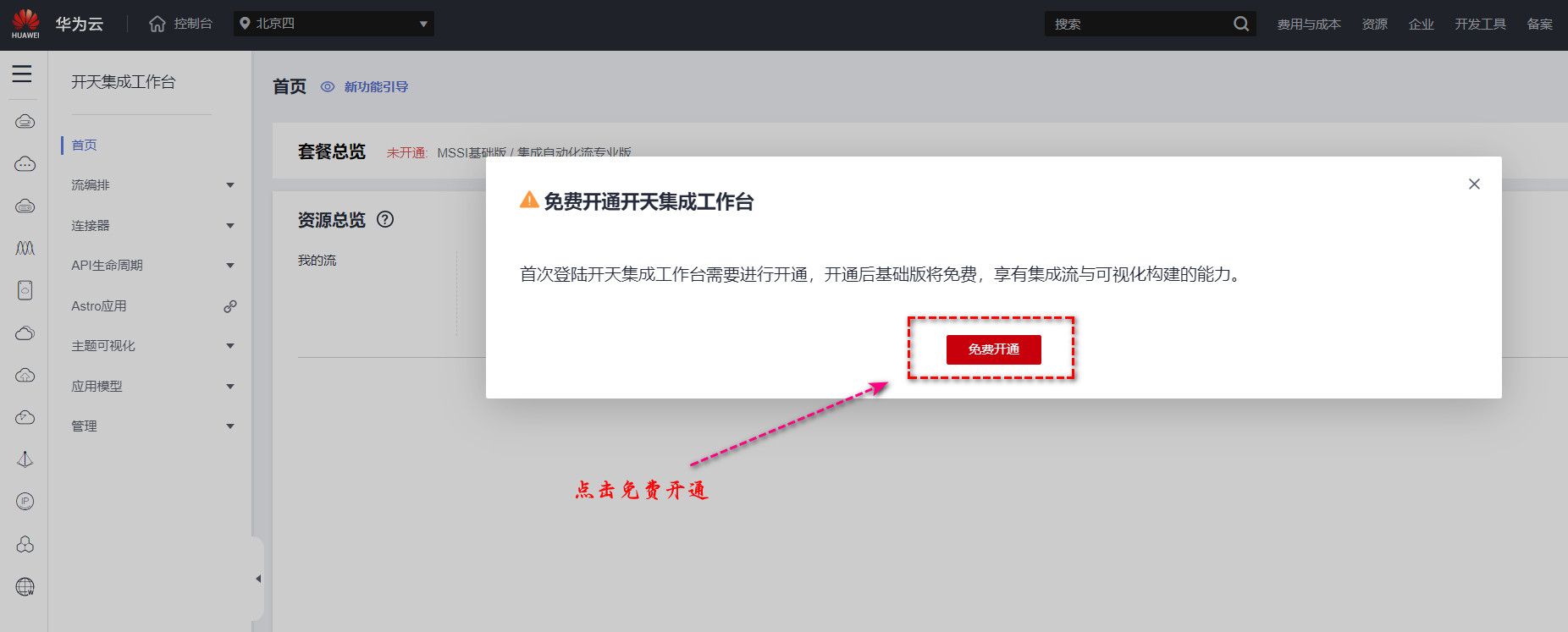Click the help question mark beside 资源总览

385,219
